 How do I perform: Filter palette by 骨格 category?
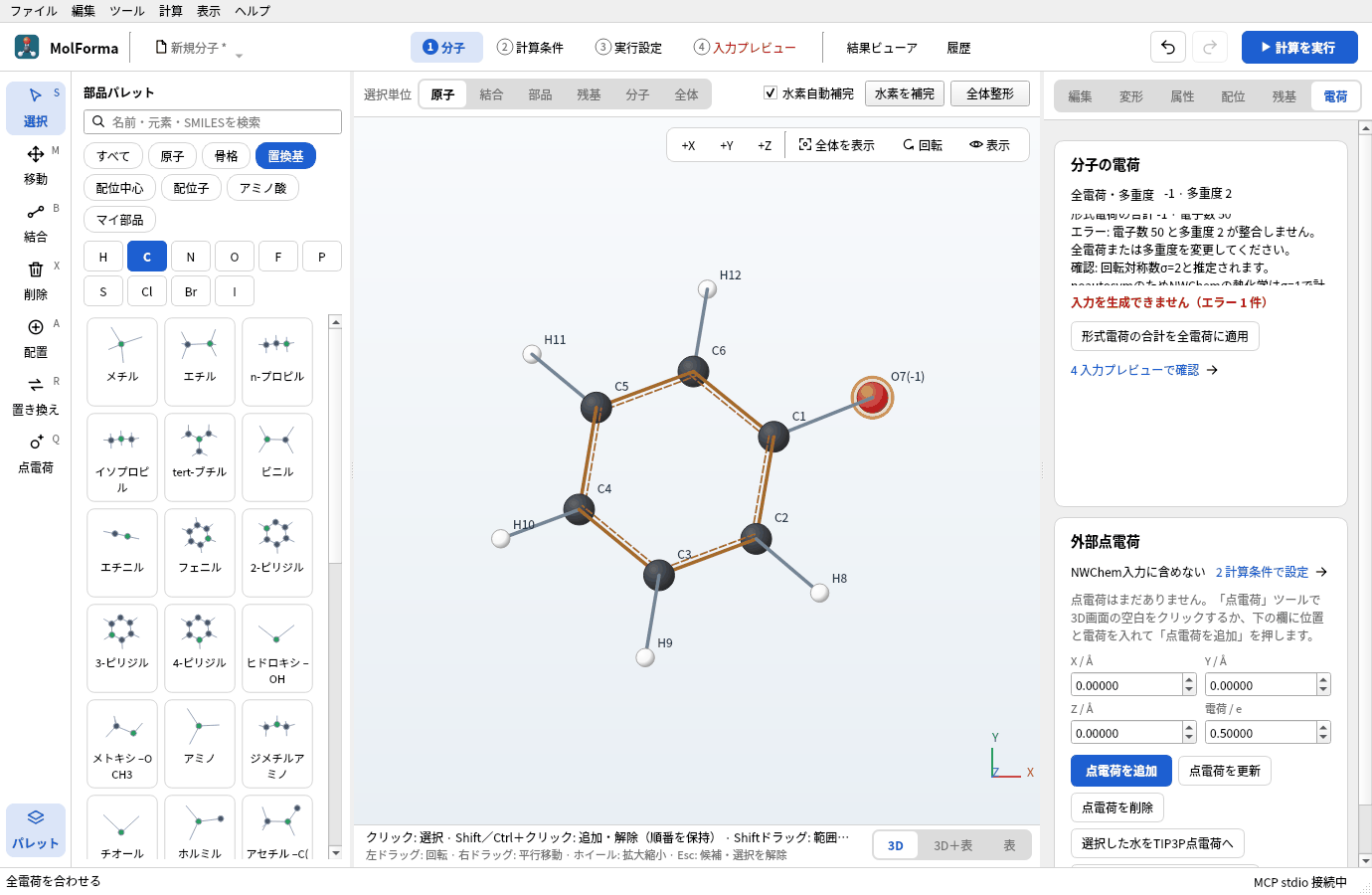pos(227,156)
